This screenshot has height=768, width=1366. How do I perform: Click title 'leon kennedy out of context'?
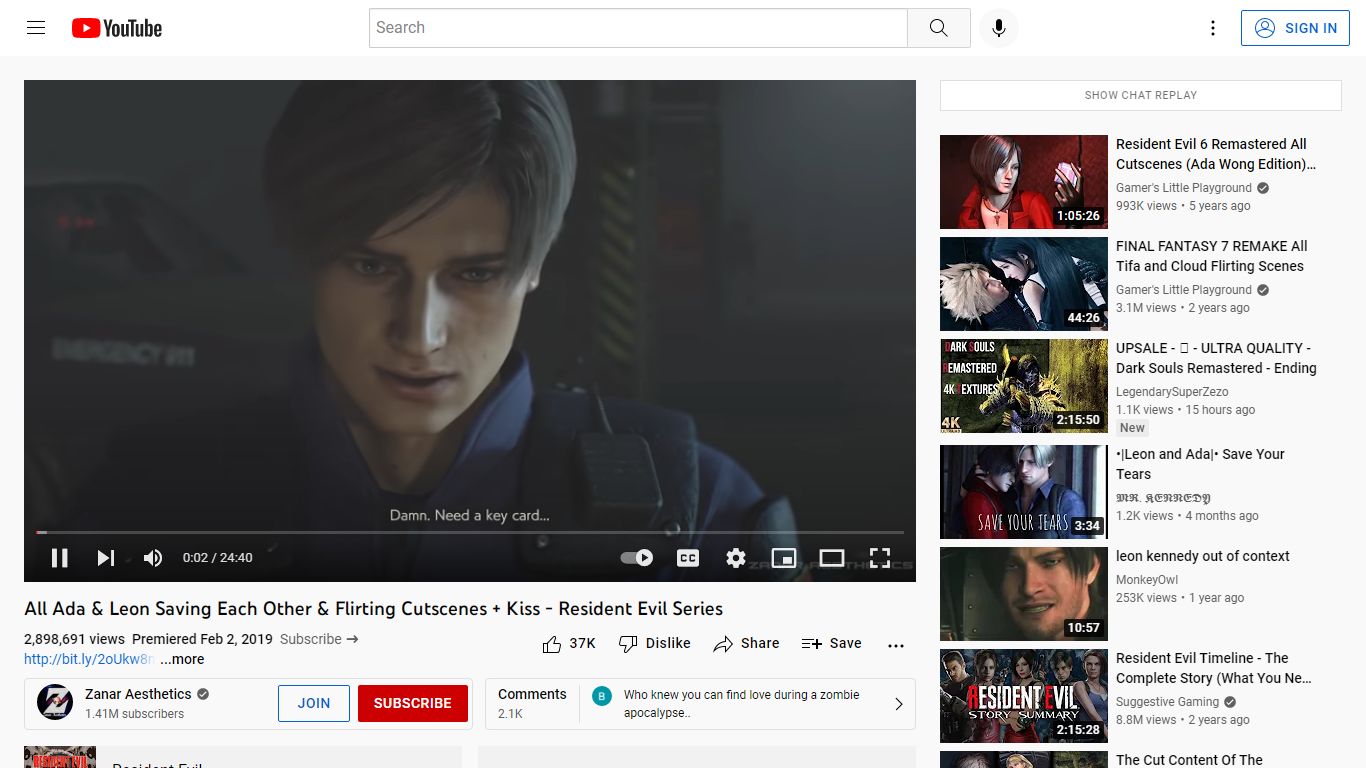pos(1203,556)
